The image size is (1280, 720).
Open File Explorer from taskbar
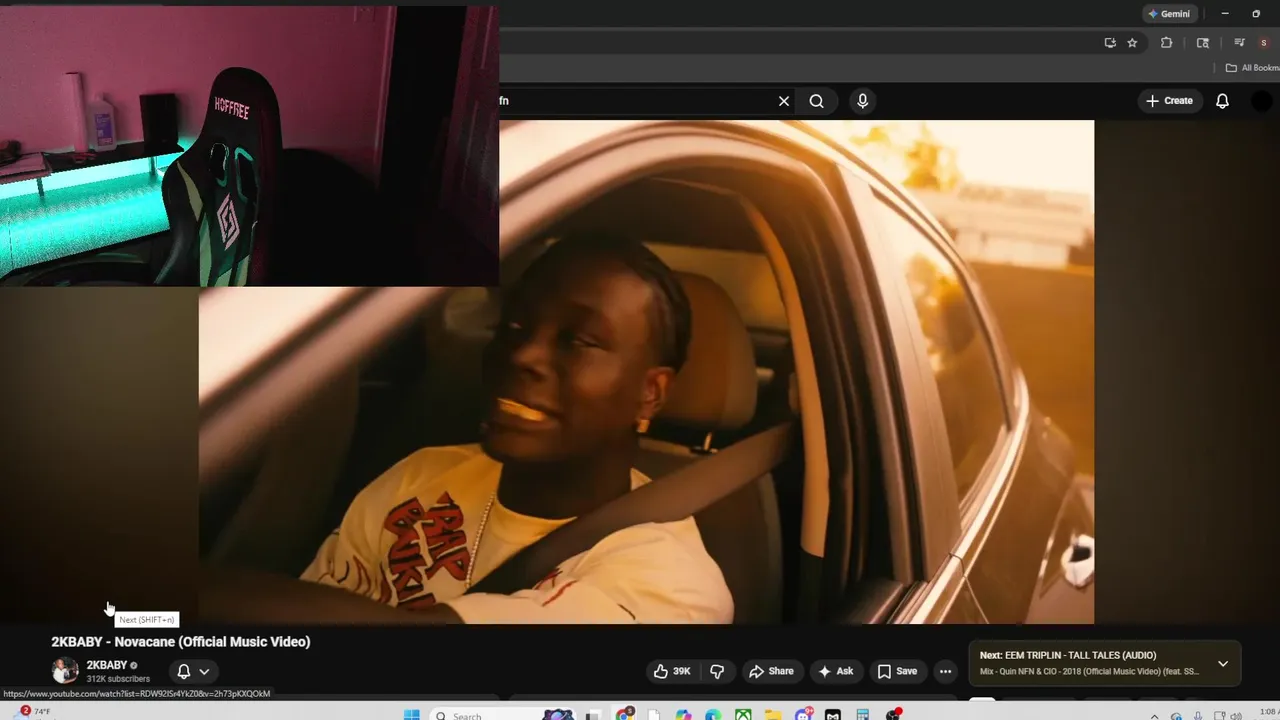773,715
